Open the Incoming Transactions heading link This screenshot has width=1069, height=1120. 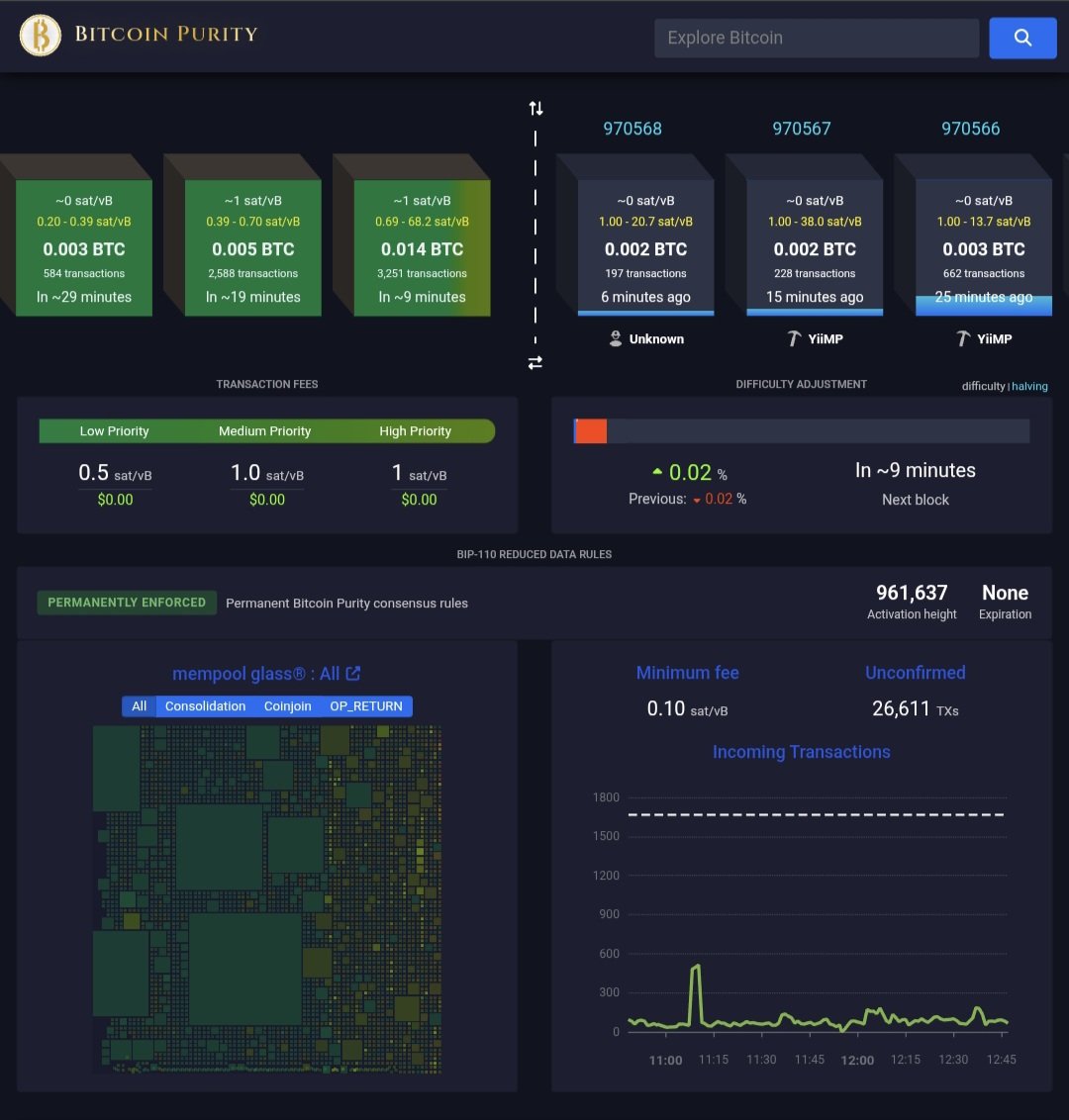(x=801, y=751)
